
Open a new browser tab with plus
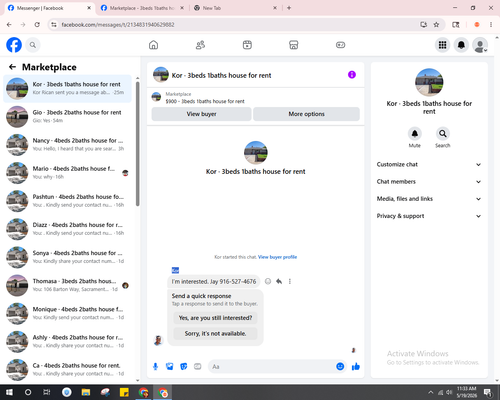(289, 8)
